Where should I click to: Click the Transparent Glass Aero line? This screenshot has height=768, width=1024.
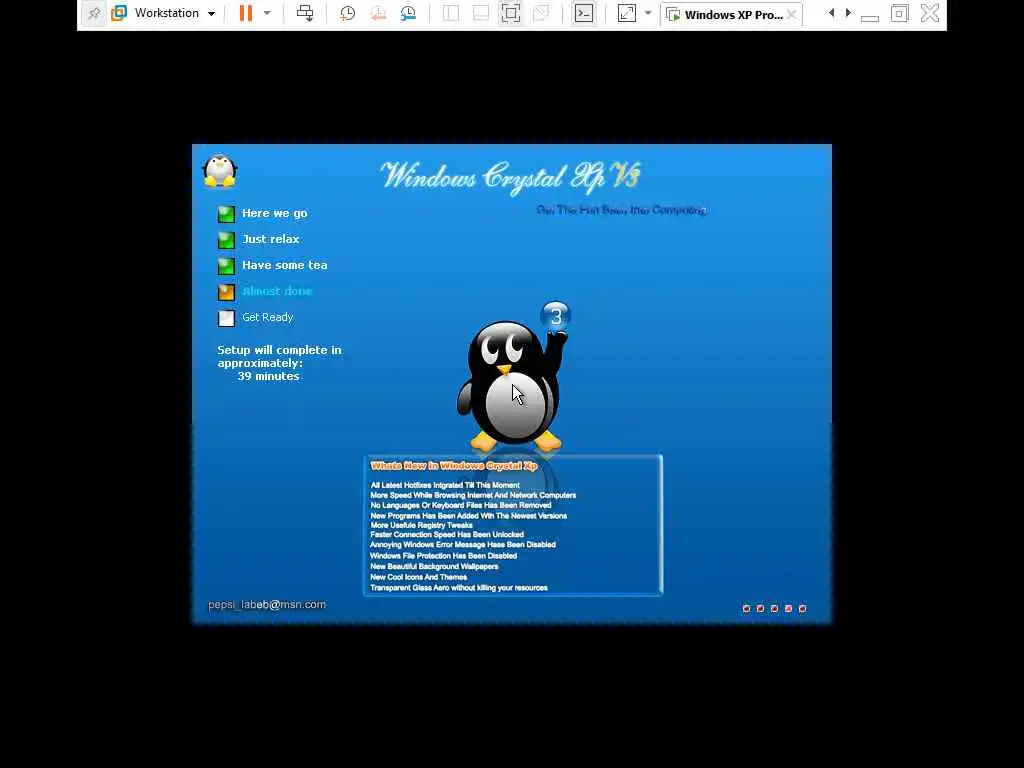pos(459,588)
